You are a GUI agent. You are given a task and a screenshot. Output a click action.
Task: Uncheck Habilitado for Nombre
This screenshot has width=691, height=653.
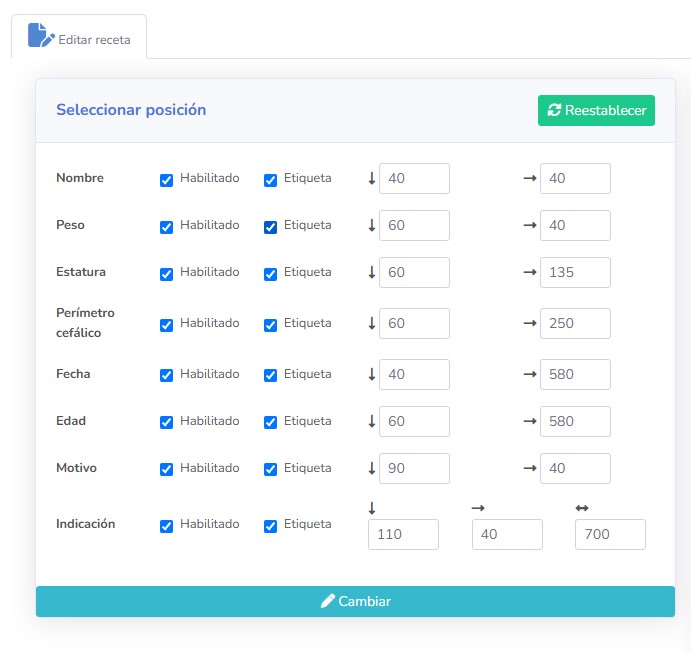click(167, 180)
